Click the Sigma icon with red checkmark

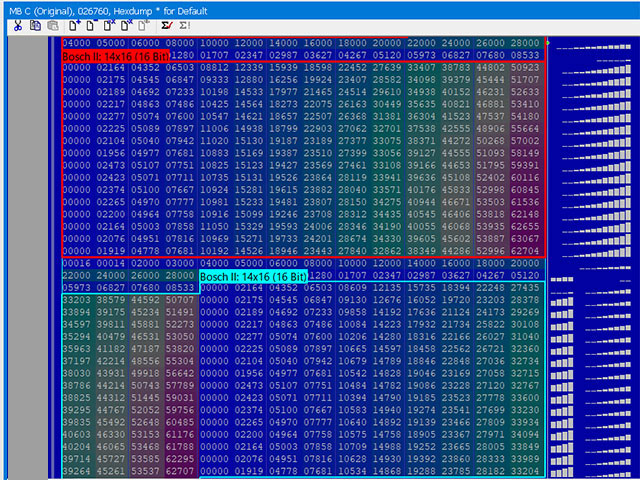165,26
